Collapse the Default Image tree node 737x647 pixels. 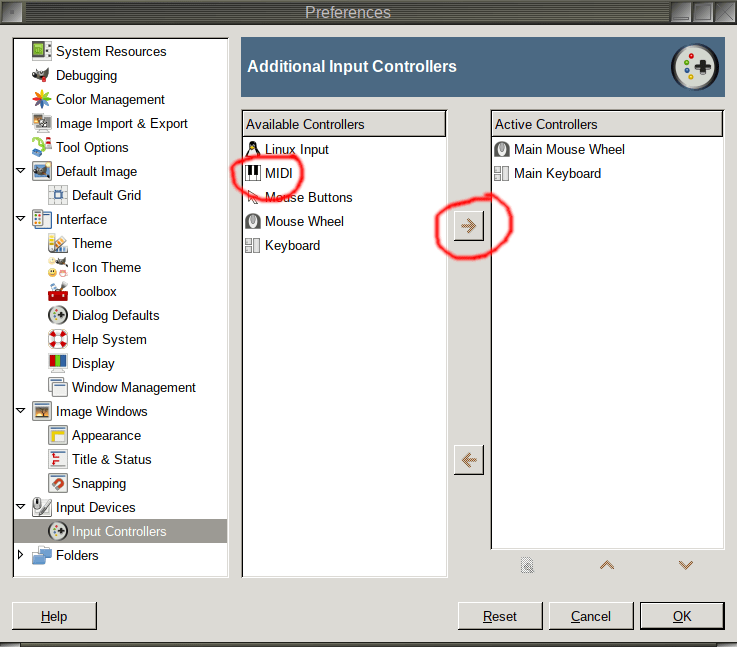click(21, 170)
